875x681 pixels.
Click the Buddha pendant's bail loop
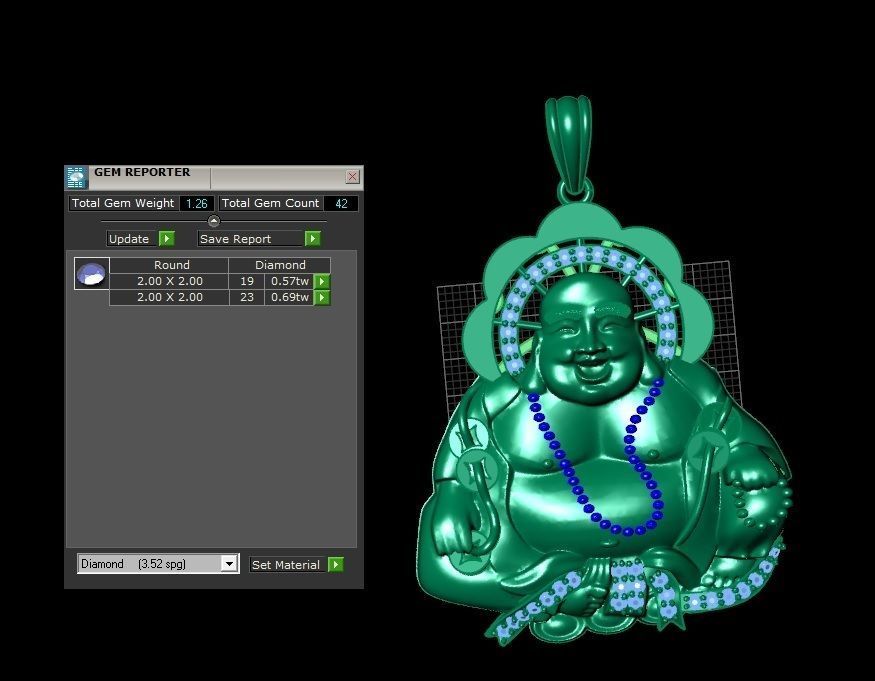pyautogui.click(x=569, y=145)
